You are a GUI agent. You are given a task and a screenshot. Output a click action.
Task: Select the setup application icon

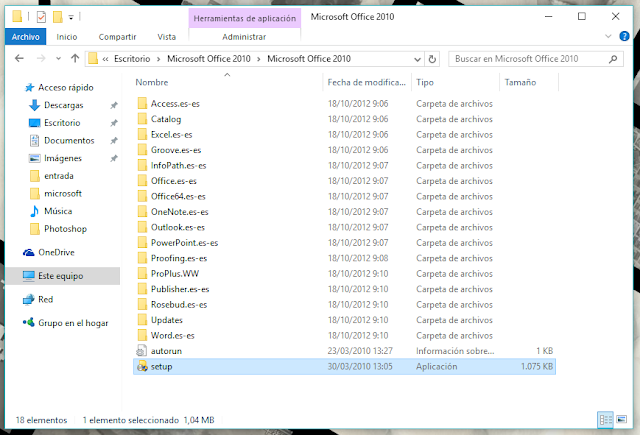click(x=142, y=366)
